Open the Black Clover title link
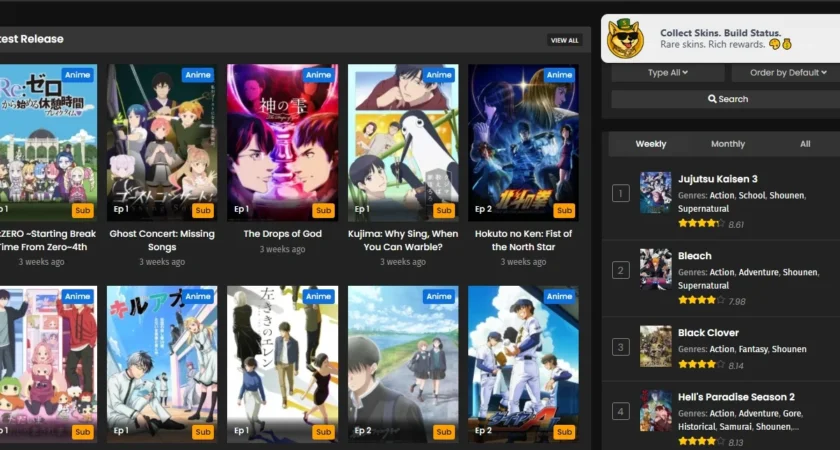This screenshot has width=840, height=450. pyautogui.click(x=708, y=333)
